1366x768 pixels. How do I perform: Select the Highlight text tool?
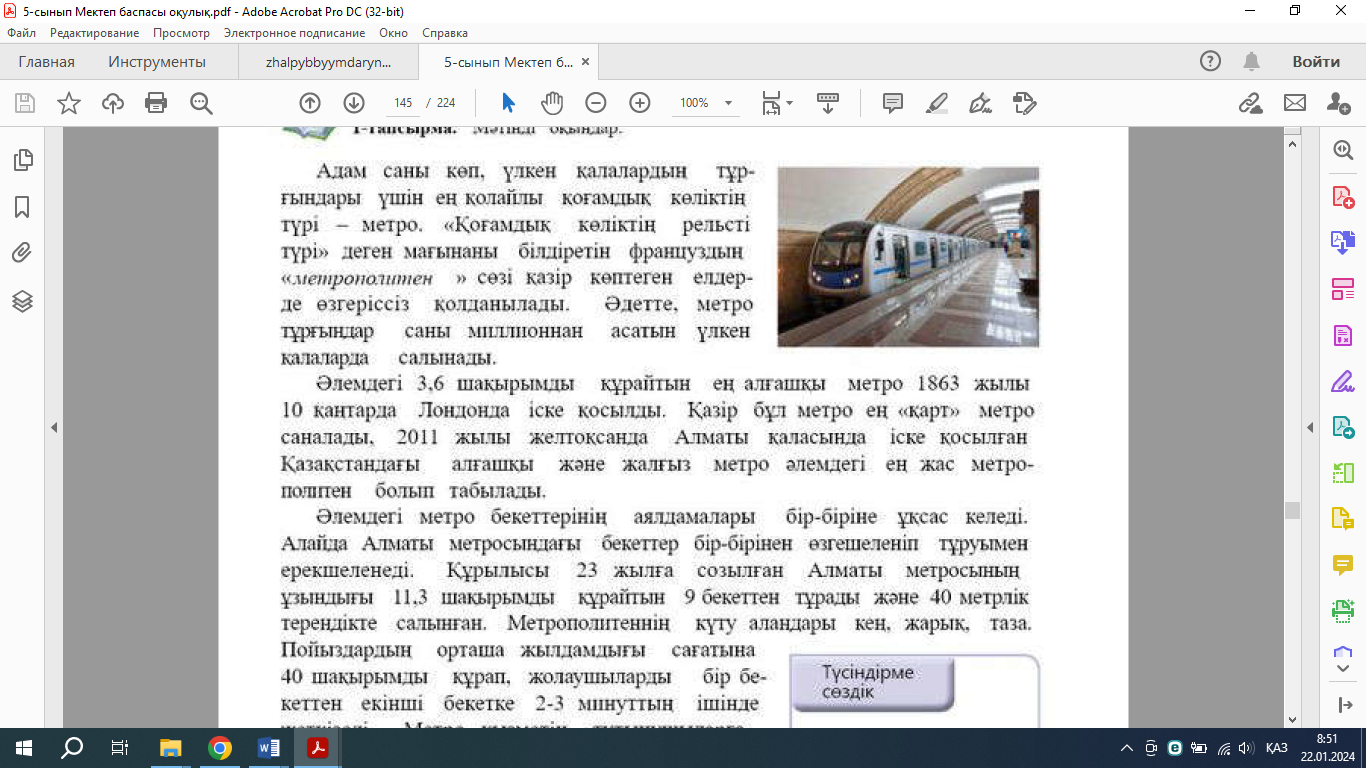tap(937, 103)
